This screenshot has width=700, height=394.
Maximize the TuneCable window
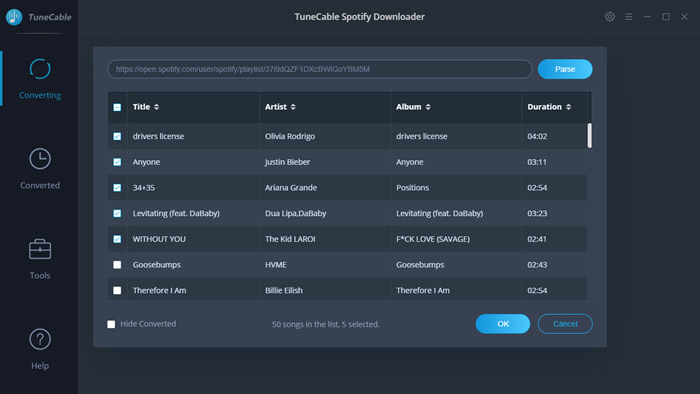[x=666, y=17]
